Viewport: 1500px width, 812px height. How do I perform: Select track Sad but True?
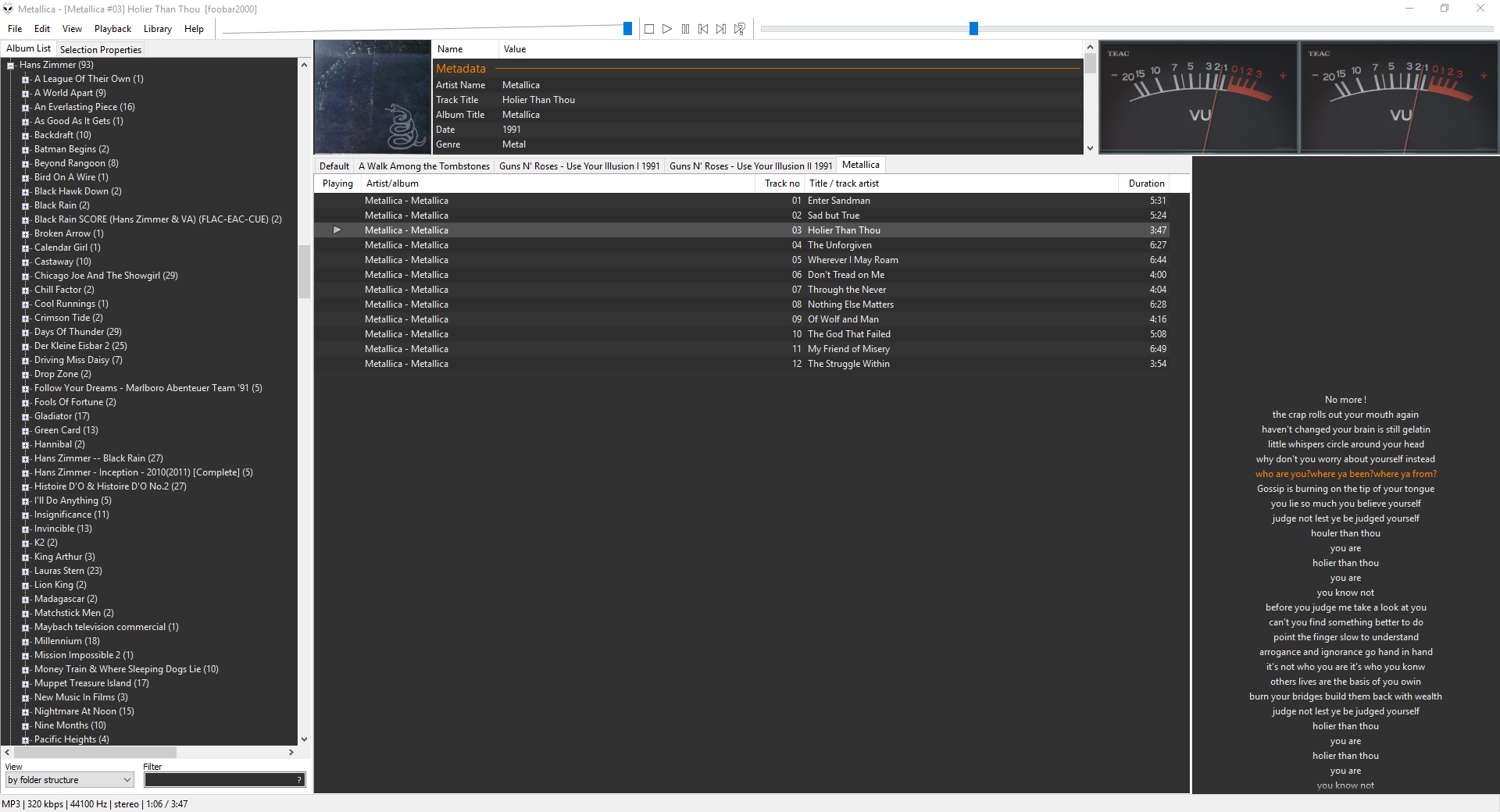pos(741,215)
